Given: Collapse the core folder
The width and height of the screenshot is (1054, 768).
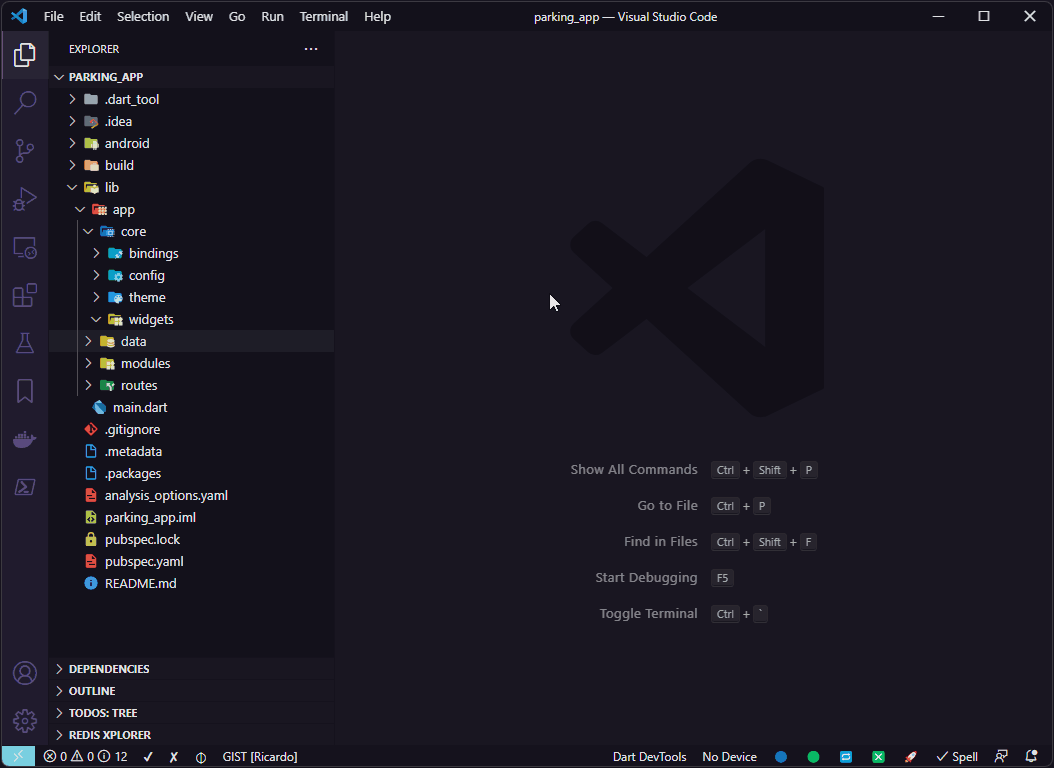Looking at the screenshot, I should coord(89,231).
